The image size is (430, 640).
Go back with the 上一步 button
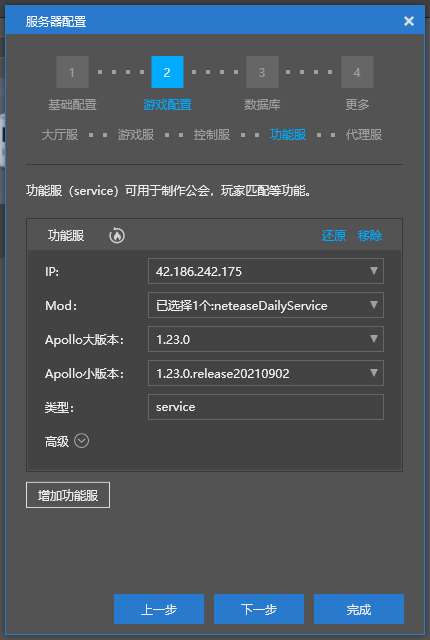pos(159,609)
